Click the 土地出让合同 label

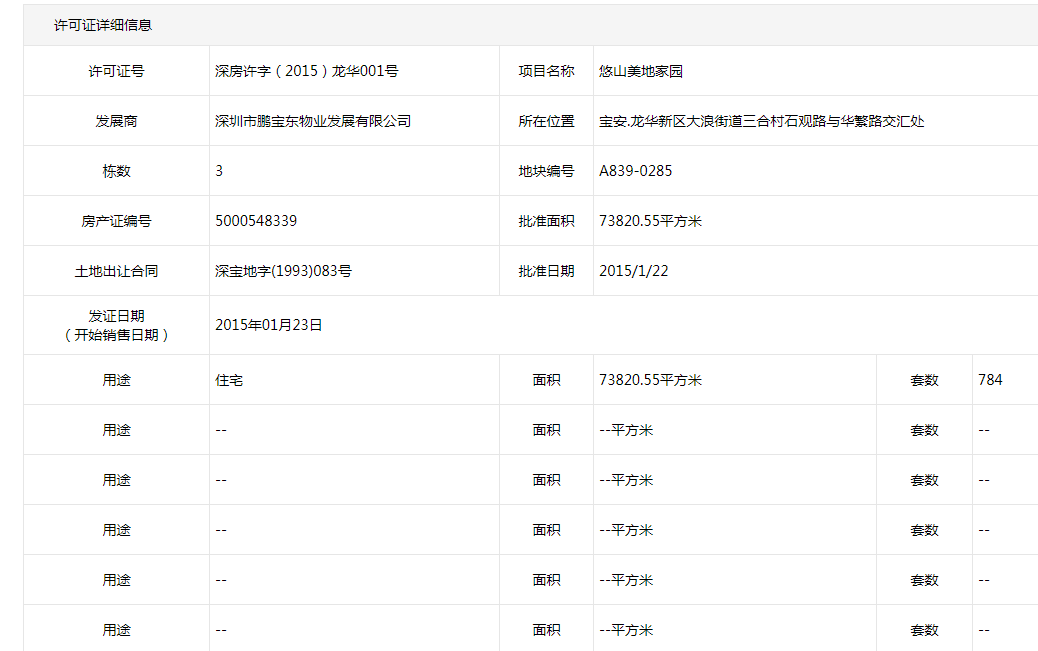tap(117, 271)
